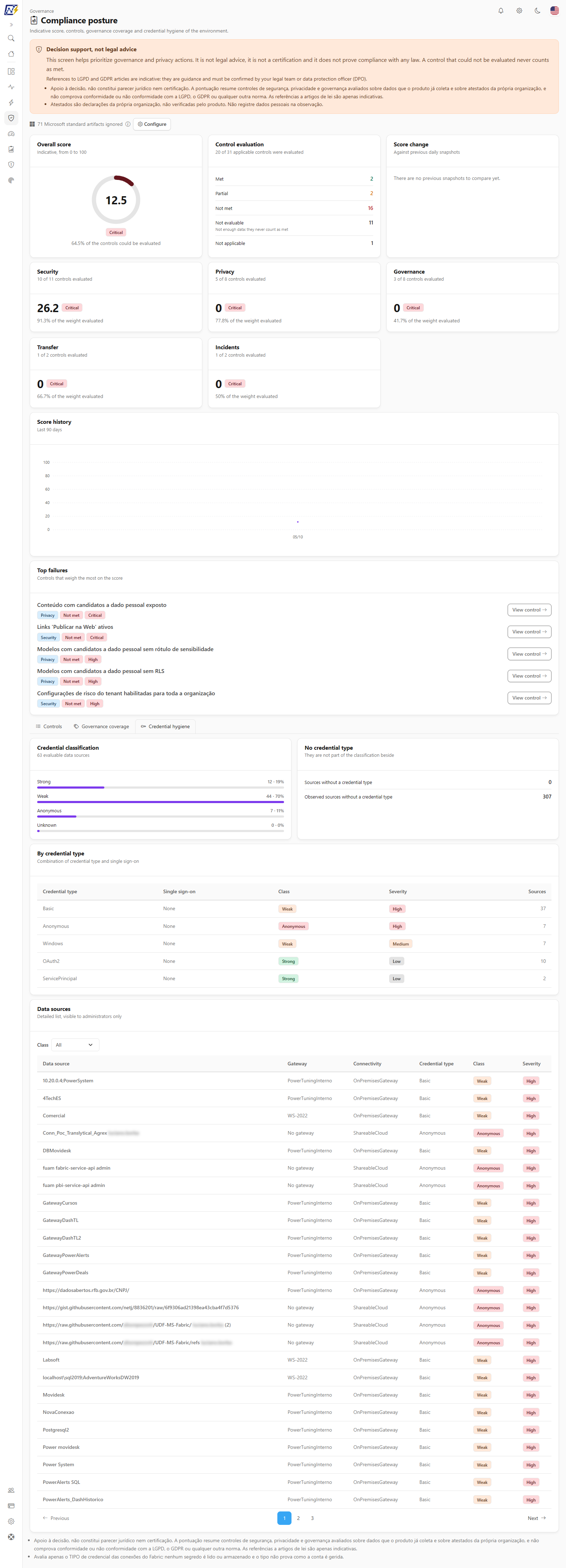Expand the sidebar with the double-chevron icon

coord(11,25)
